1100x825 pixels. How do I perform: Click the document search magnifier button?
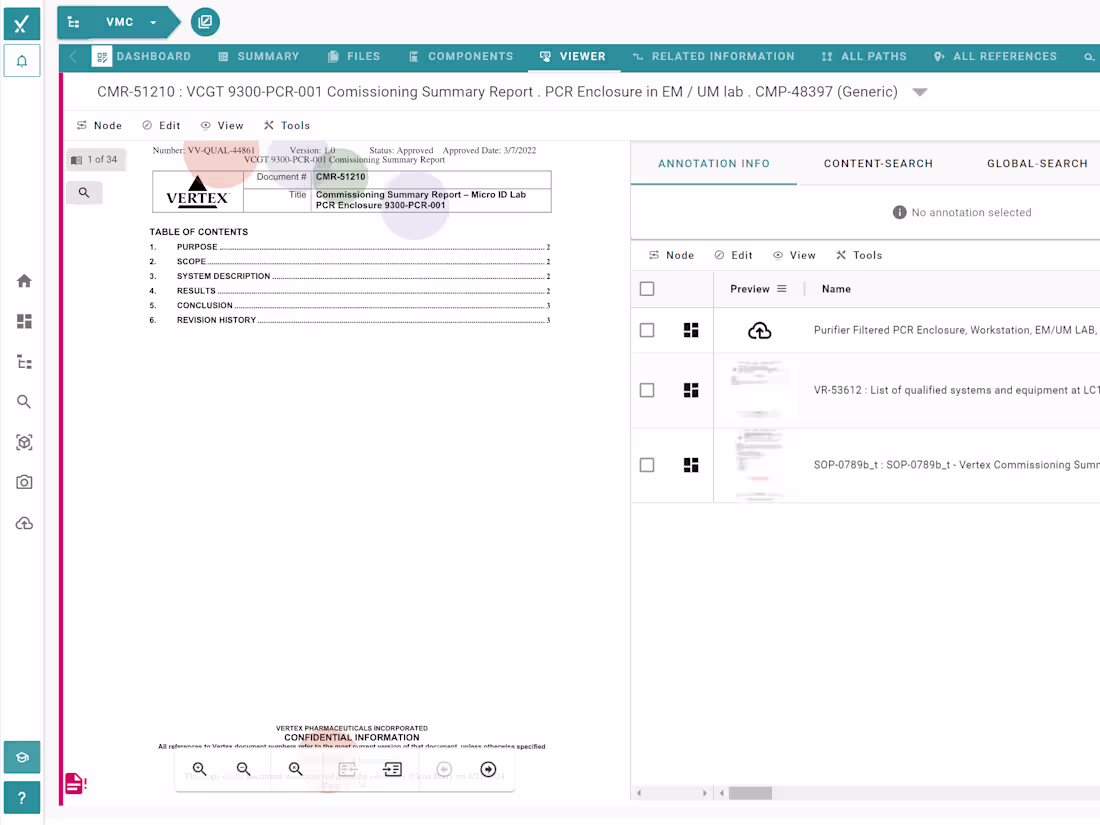tap(84, 193)
